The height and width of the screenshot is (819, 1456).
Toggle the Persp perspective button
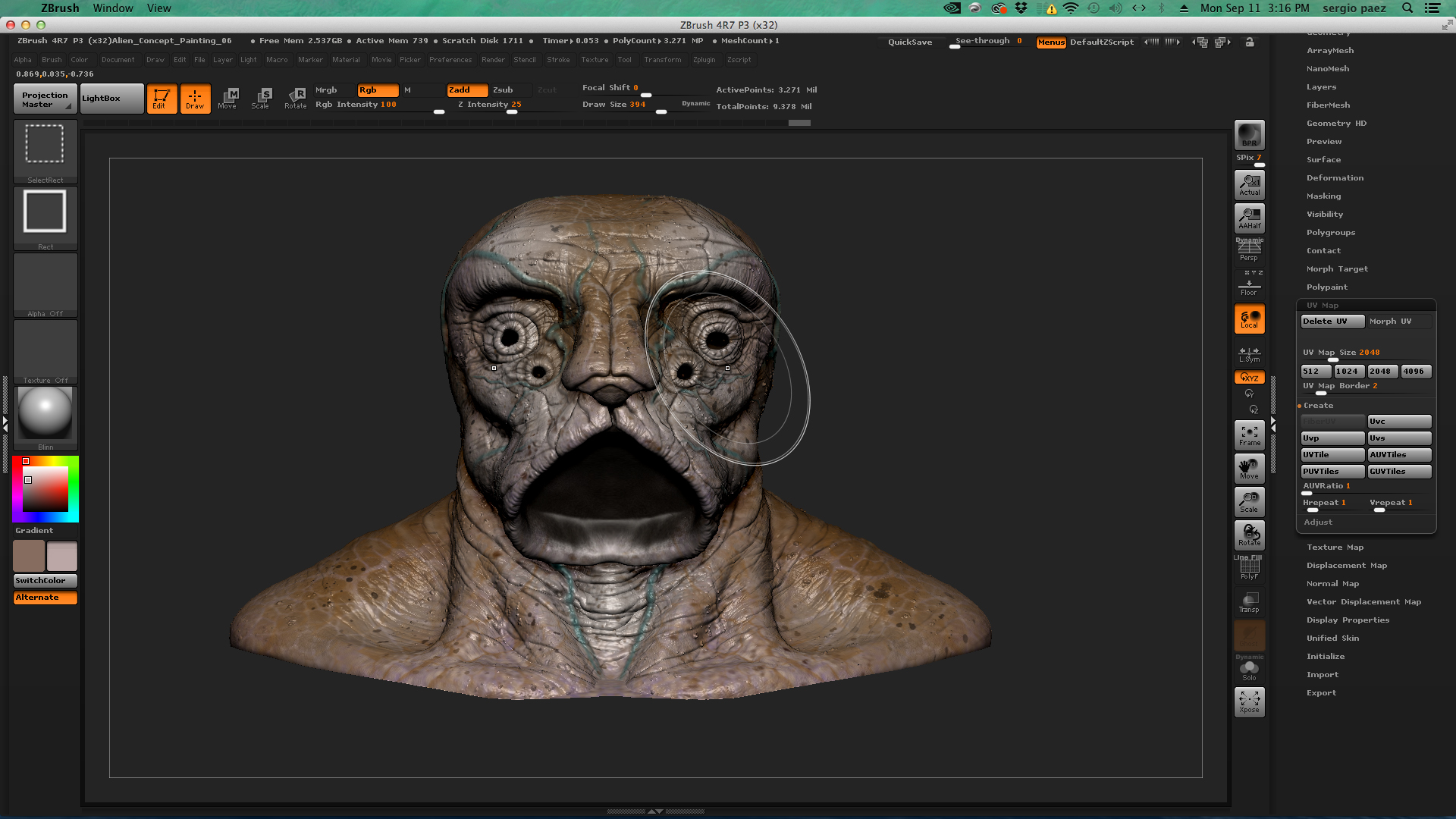[x=1249, y=249]
